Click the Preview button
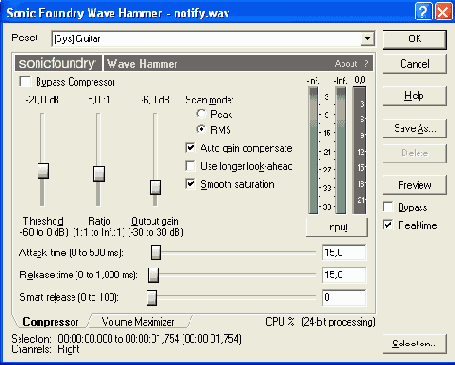This screenshot has height=365, width=455. (x=414, y=185)
